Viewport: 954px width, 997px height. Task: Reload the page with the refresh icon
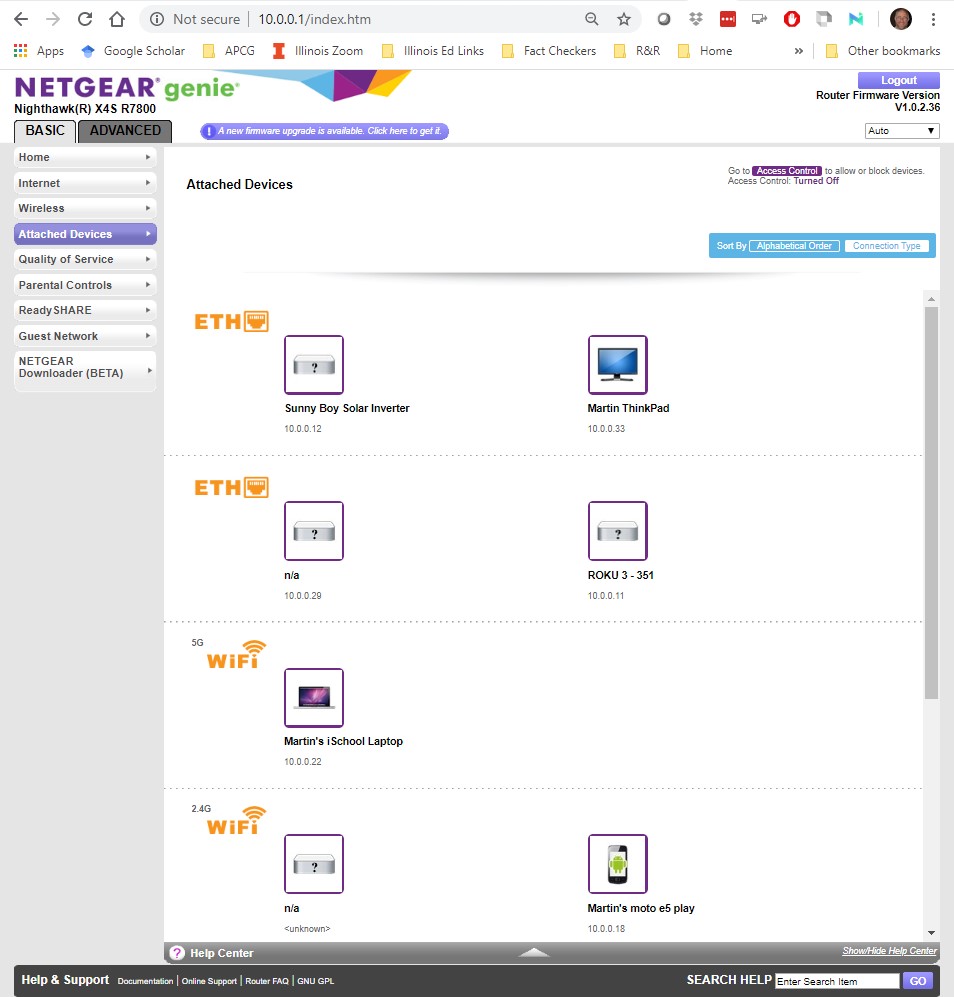[x=85, y=19]
